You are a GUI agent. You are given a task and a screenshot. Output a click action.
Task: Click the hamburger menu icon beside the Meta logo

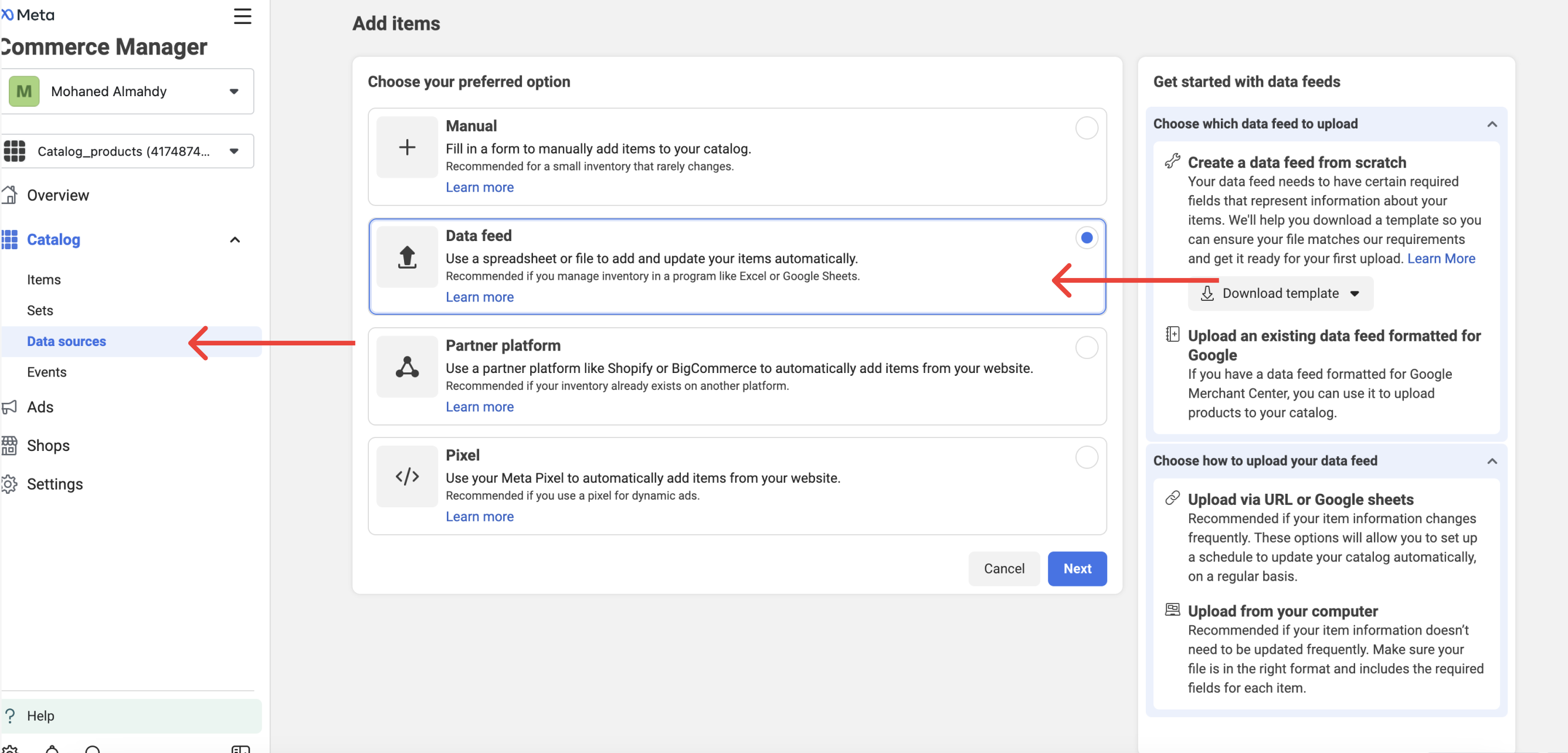242,16
